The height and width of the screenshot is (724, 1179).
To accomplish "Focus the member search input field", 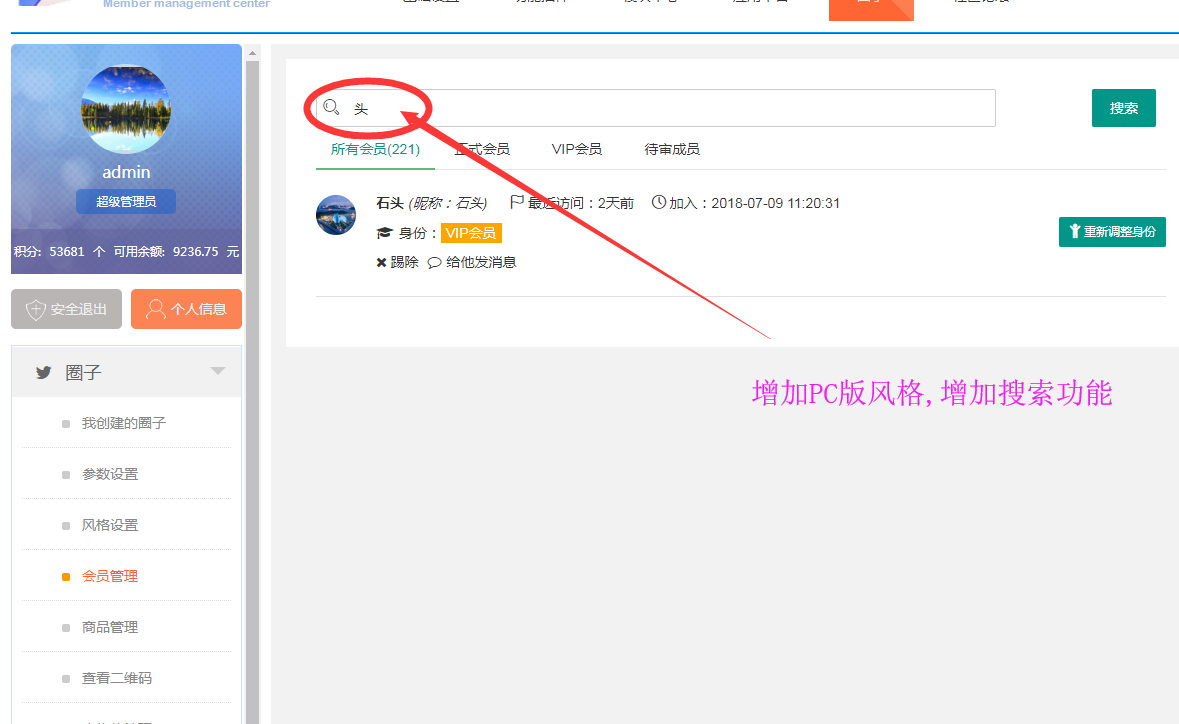I will 656,108.
